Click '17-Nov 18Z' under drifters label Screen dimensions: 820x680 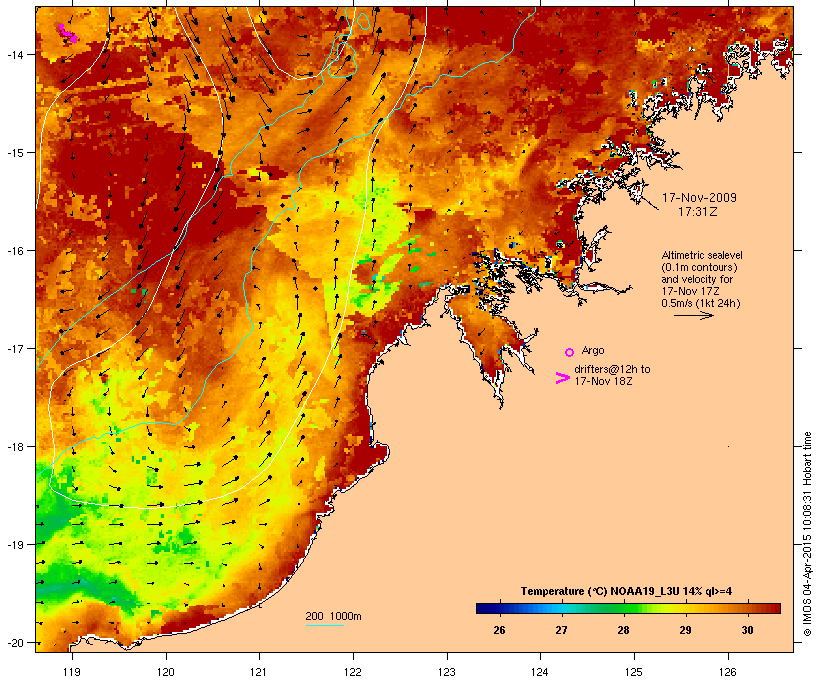point(603,381)
